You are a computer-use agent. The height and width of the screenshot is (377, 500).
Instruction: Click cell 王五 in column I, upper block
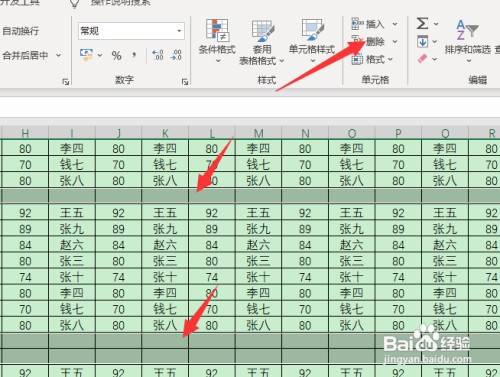72,212
